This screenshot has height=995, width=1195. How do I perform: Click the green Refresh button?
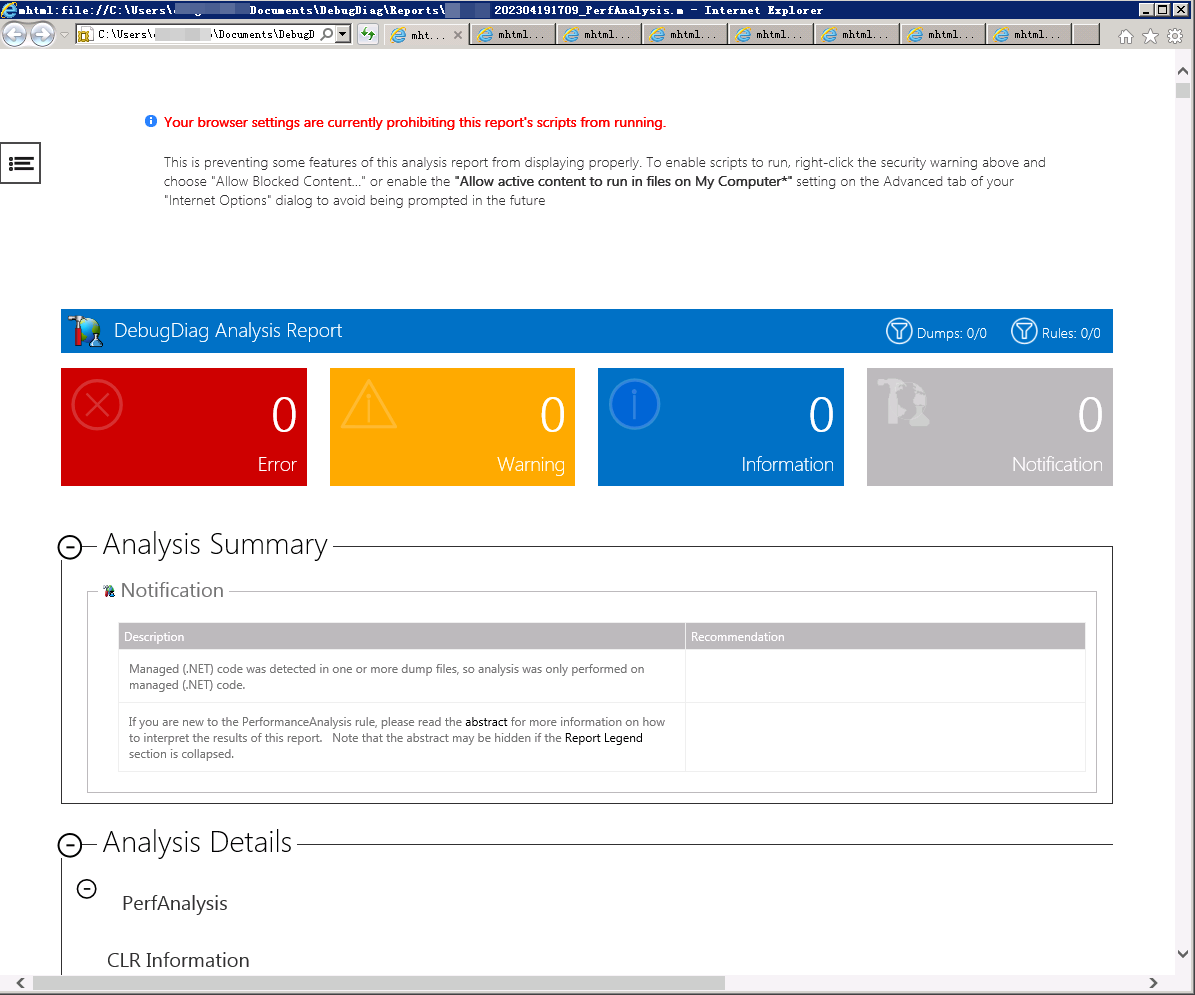pyautogui.click(x=368, y=34)
